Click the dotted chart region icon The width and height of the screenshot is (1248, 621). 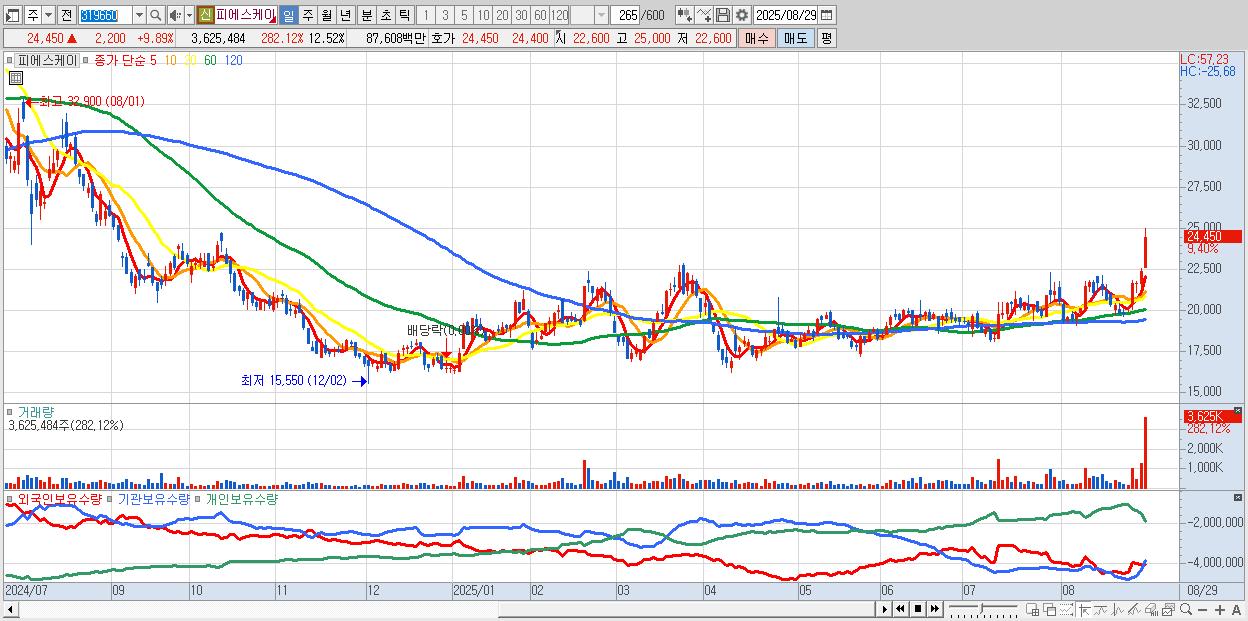tap(1066, 610)
